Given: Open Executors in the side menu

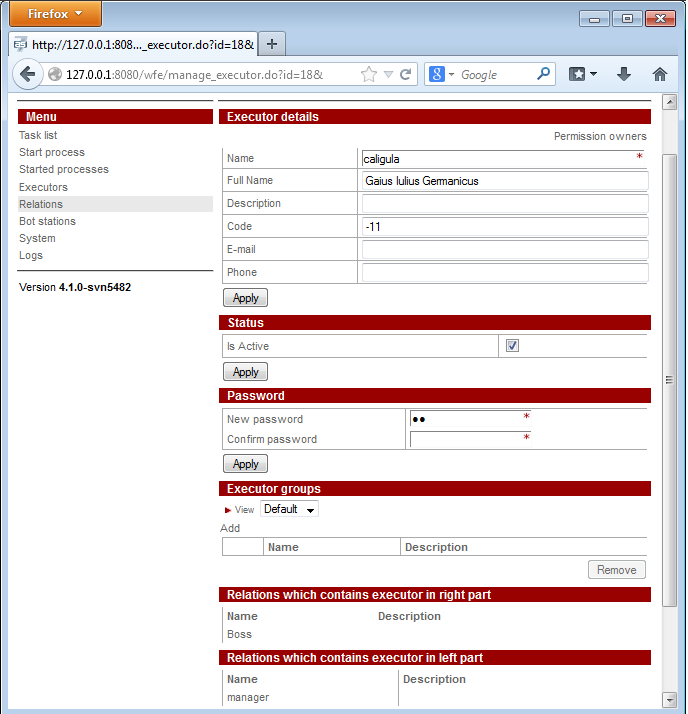Looking at the screenshot, I should pyautogui.click(x=43, y=187).
